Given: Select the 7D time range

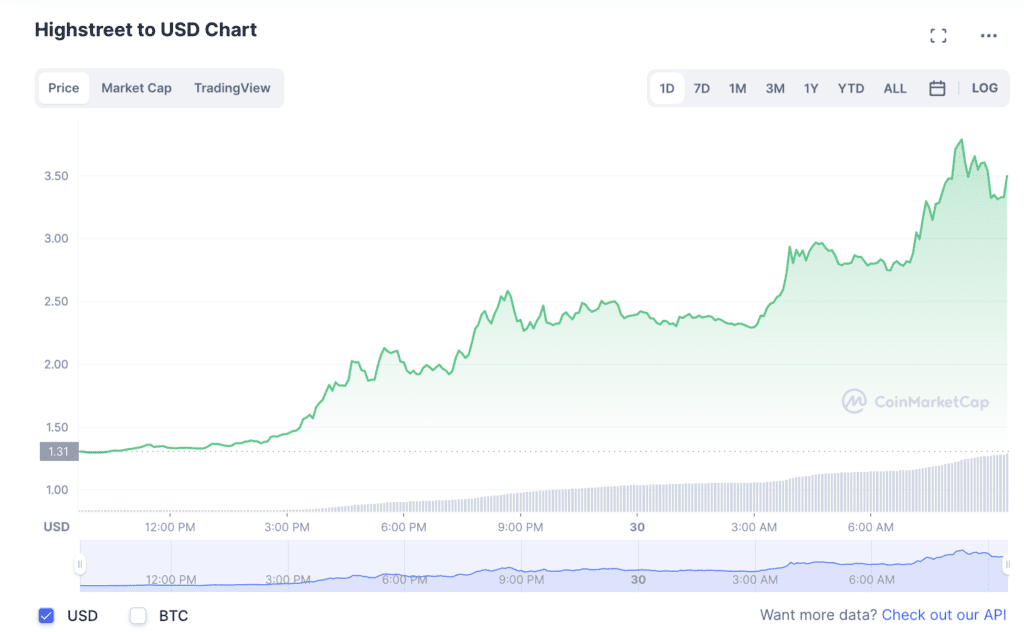Looking at the screenshot, I should [701, 88].
